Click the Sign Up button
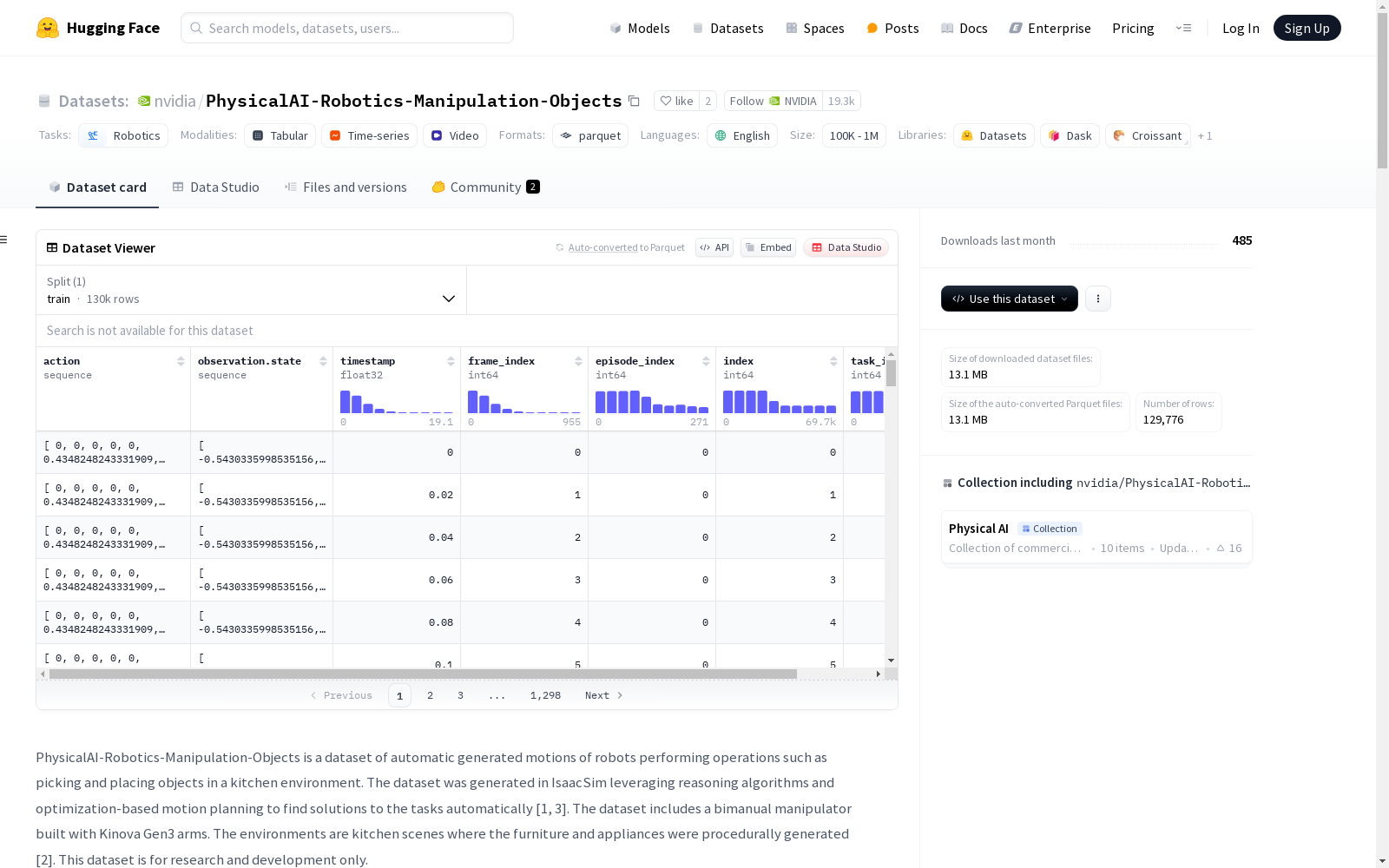This screenshot has height=868, width=1389. (x=1307, y=28)
